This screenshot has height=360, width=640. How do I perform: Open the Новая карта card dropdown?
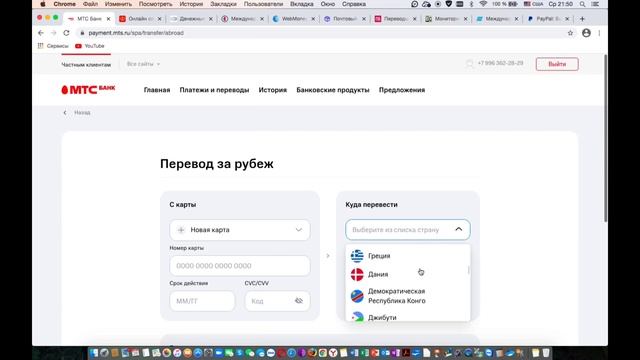pyautogui.click(x=240, y=230)
